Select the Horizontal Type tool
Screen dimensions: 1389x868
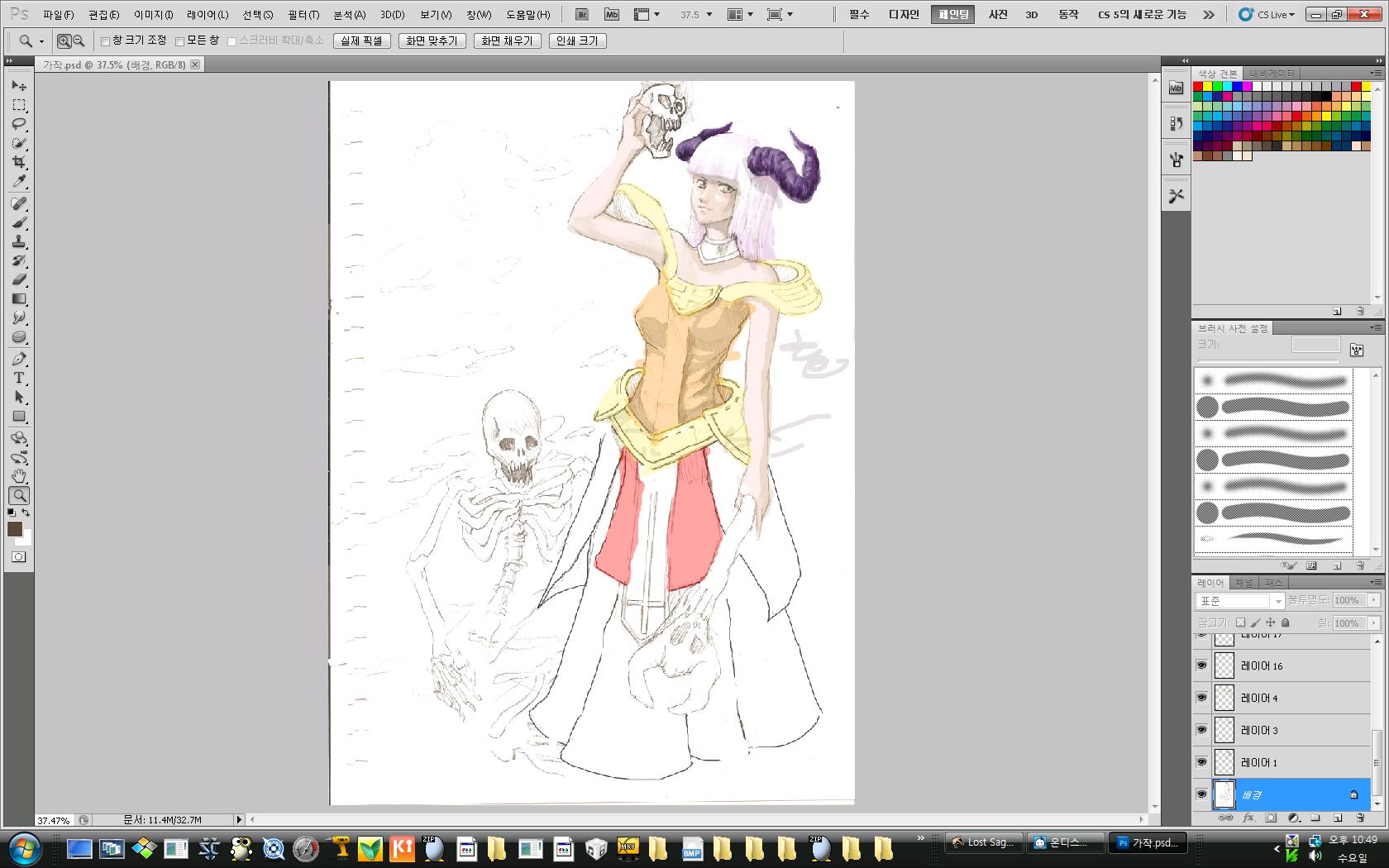(x=19, y=378)
